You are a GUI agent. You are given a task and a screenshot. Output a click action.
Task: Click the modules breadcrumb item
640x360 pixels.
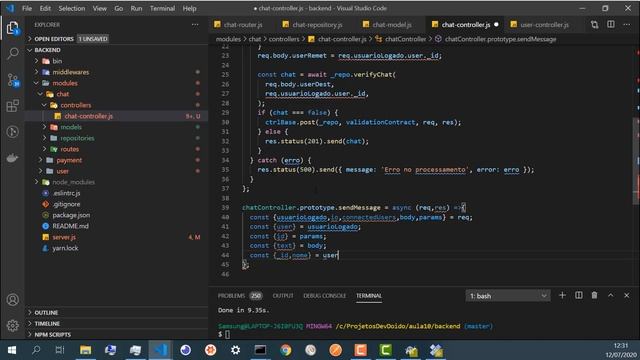228,39
